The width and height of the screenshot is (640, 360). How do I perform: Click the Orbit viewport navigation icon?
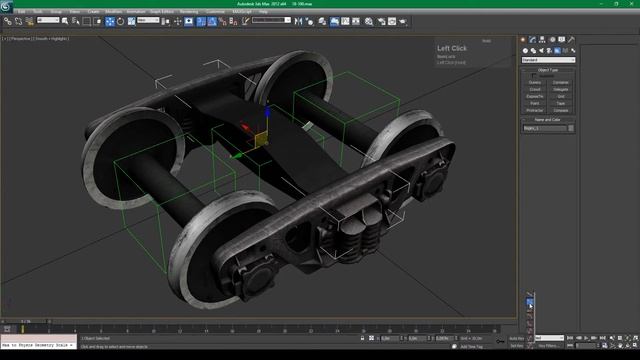(628, 346)
